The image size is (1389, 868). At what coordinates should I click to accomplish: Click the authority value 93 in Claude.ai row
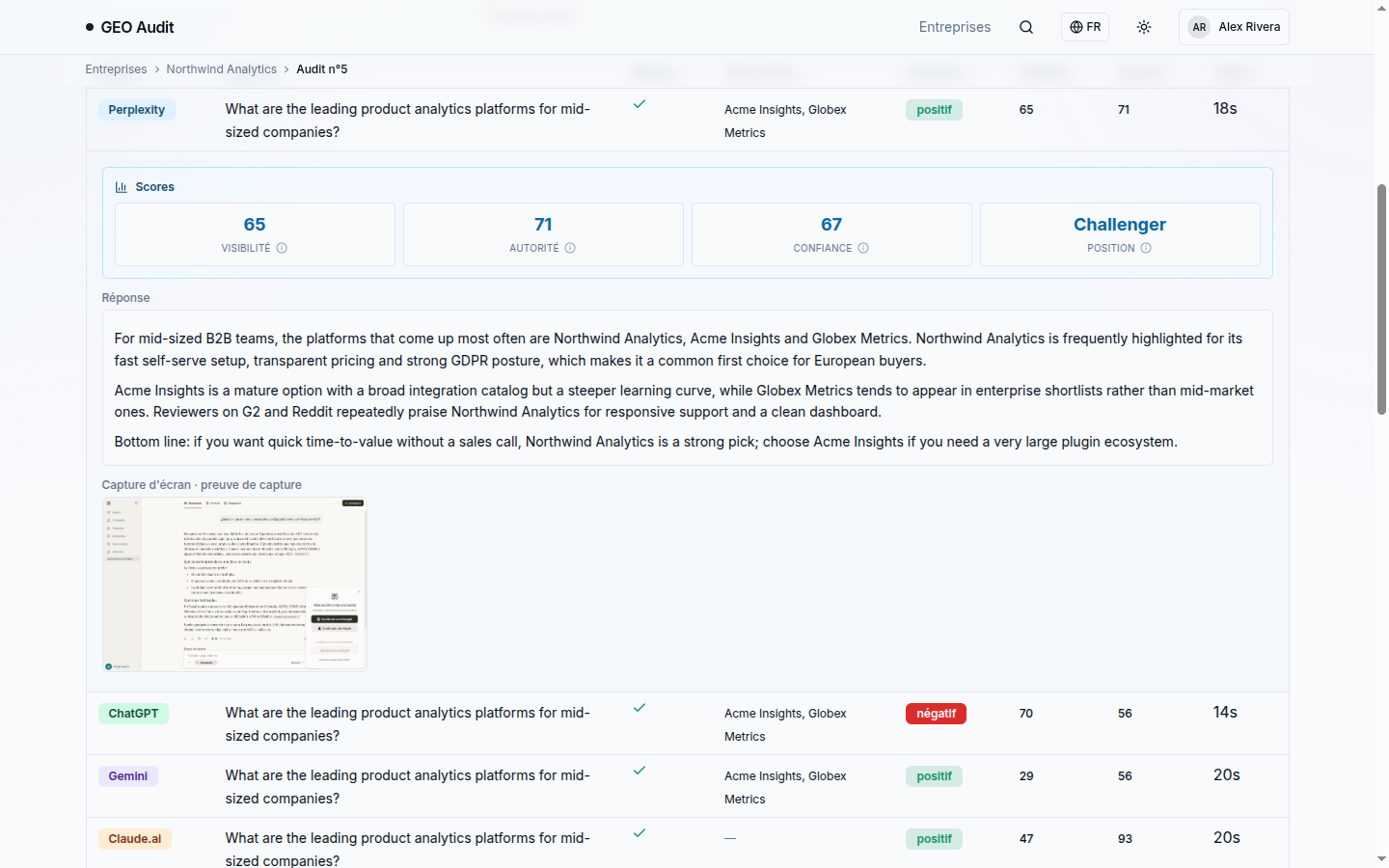[1125, 839]
